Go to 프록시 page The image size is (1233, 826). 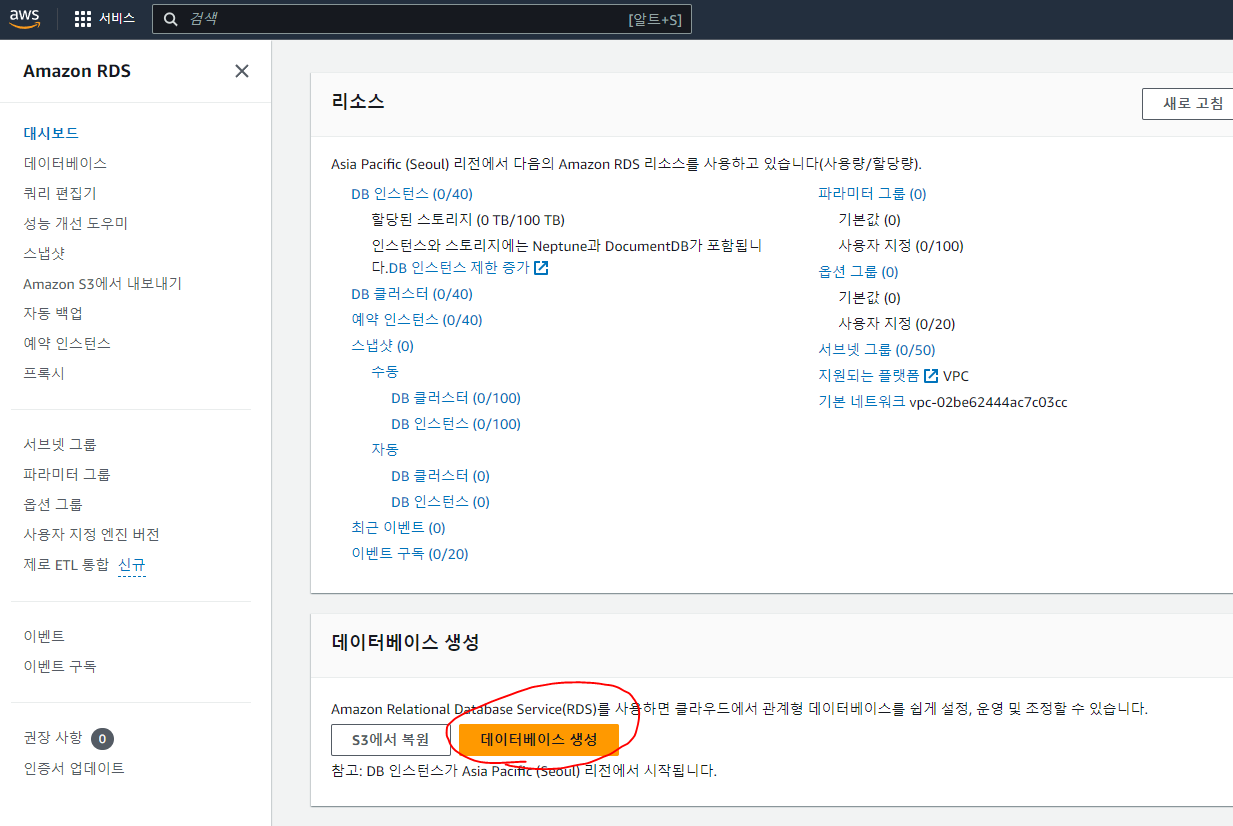click(x=44, y=373)
